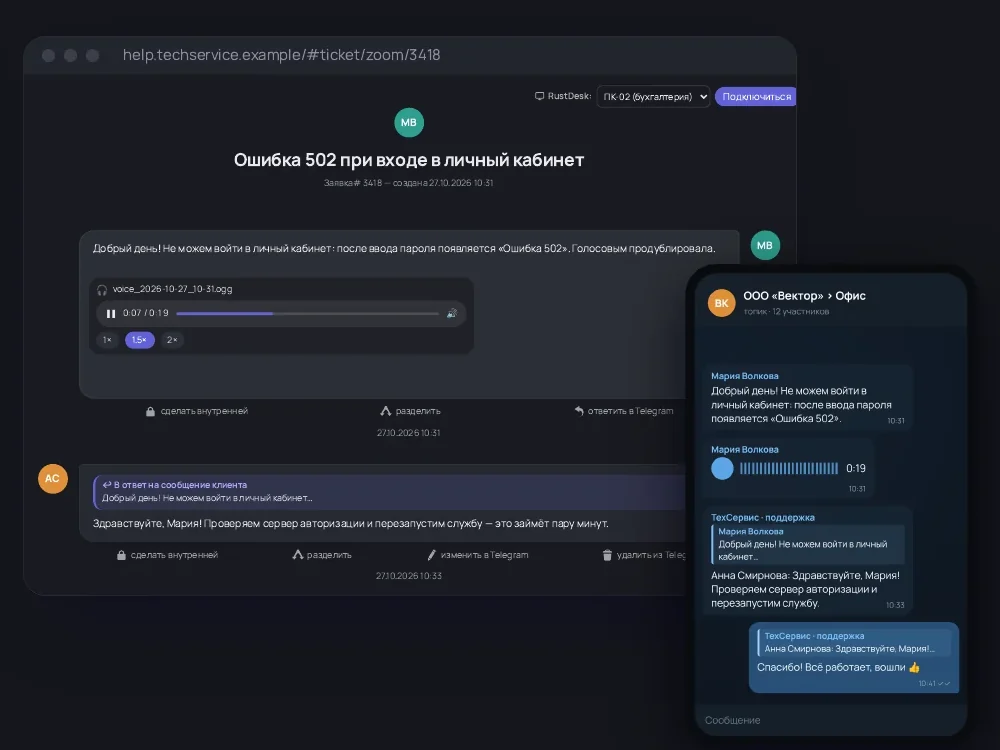The height and width of the screenshot is (750, 1000).
Task: Click the split icon under the first message
Action: click(x=386, y=411)
